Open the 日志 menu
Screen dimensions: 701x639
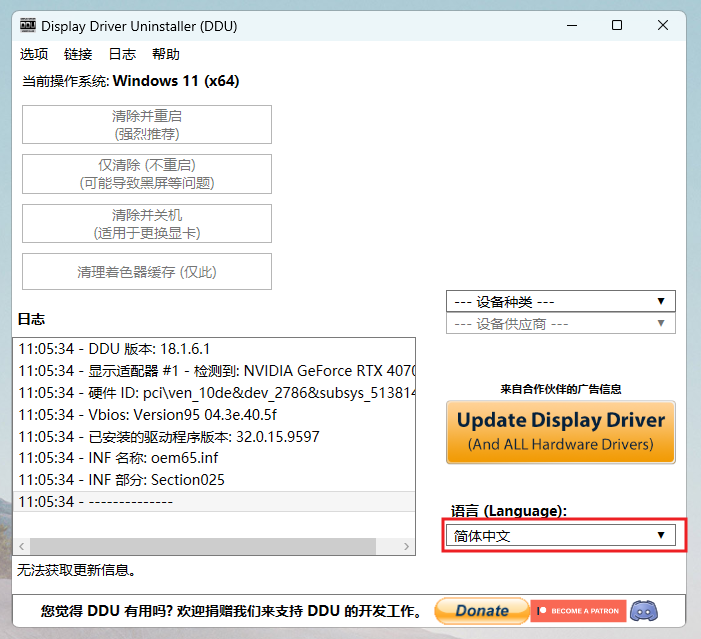[122, 54]
